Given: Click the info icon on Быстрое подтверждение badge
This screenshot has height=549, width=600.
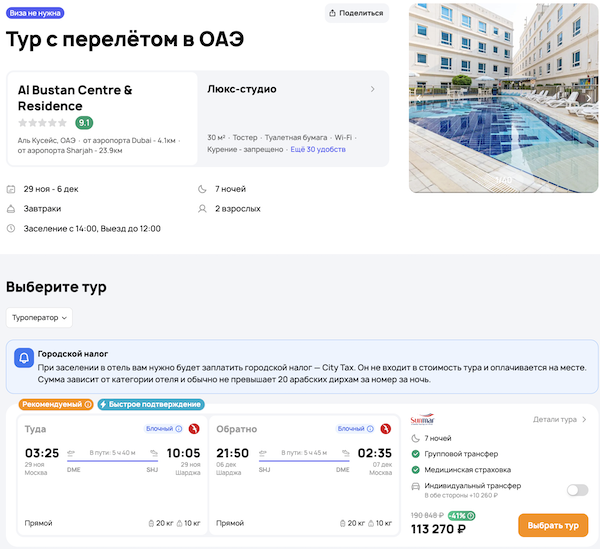Looking at the screenshot, I should point(198,404).
